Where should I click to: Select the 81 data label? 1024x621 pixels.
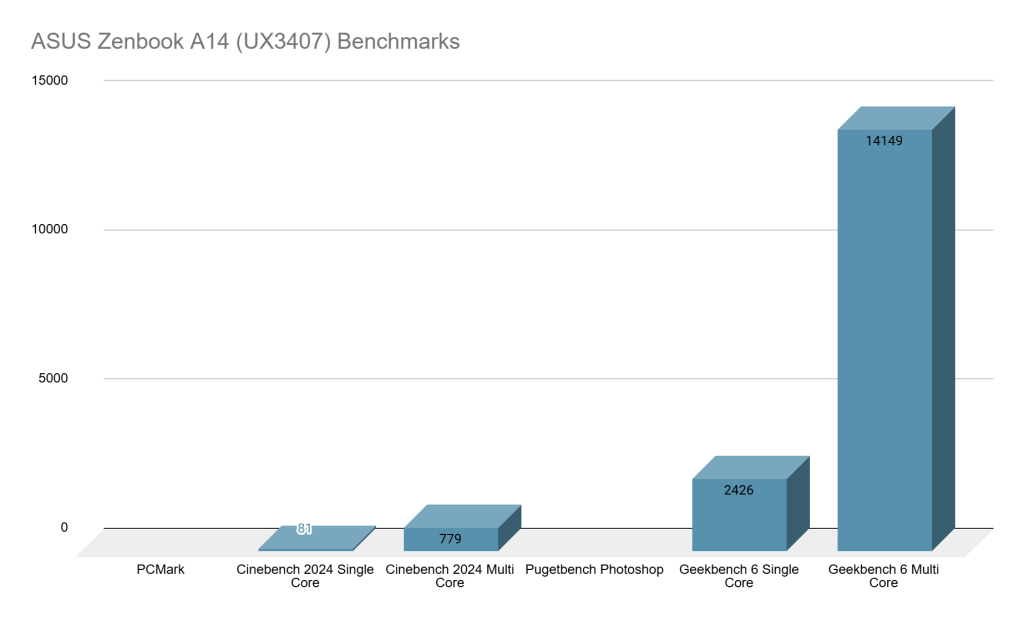point(305,529)
